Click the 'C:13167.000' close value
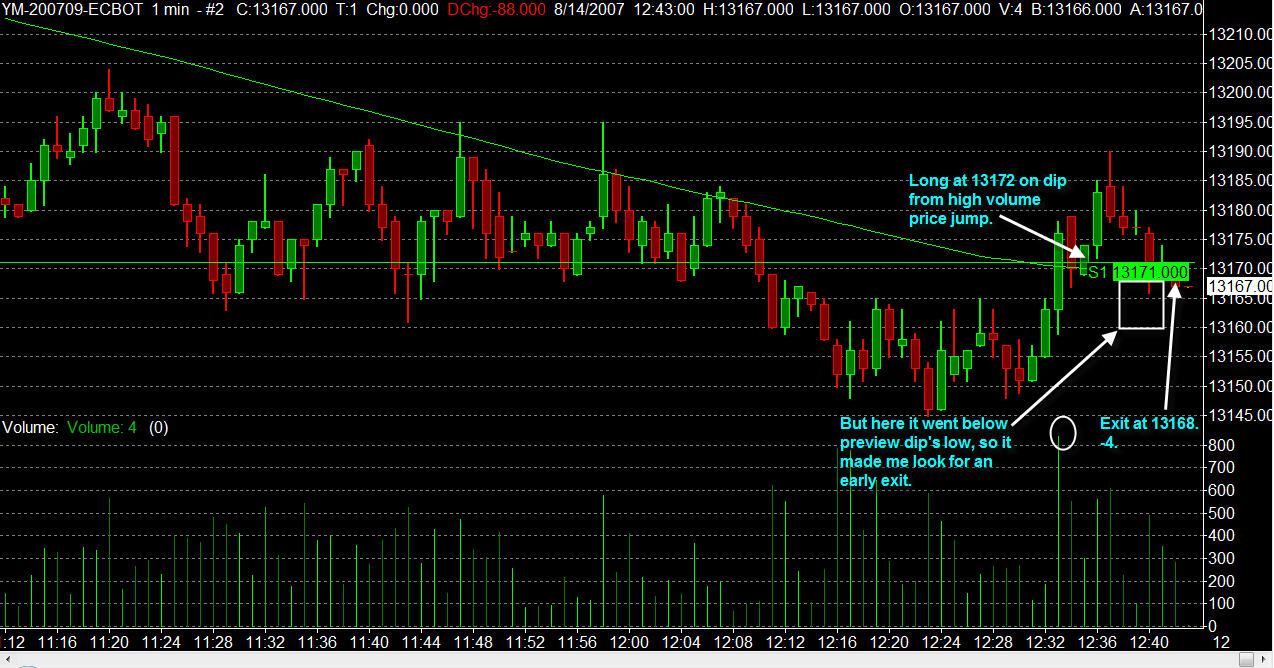1274x668 pixels. pyautogui.click(x=281, y=9)
